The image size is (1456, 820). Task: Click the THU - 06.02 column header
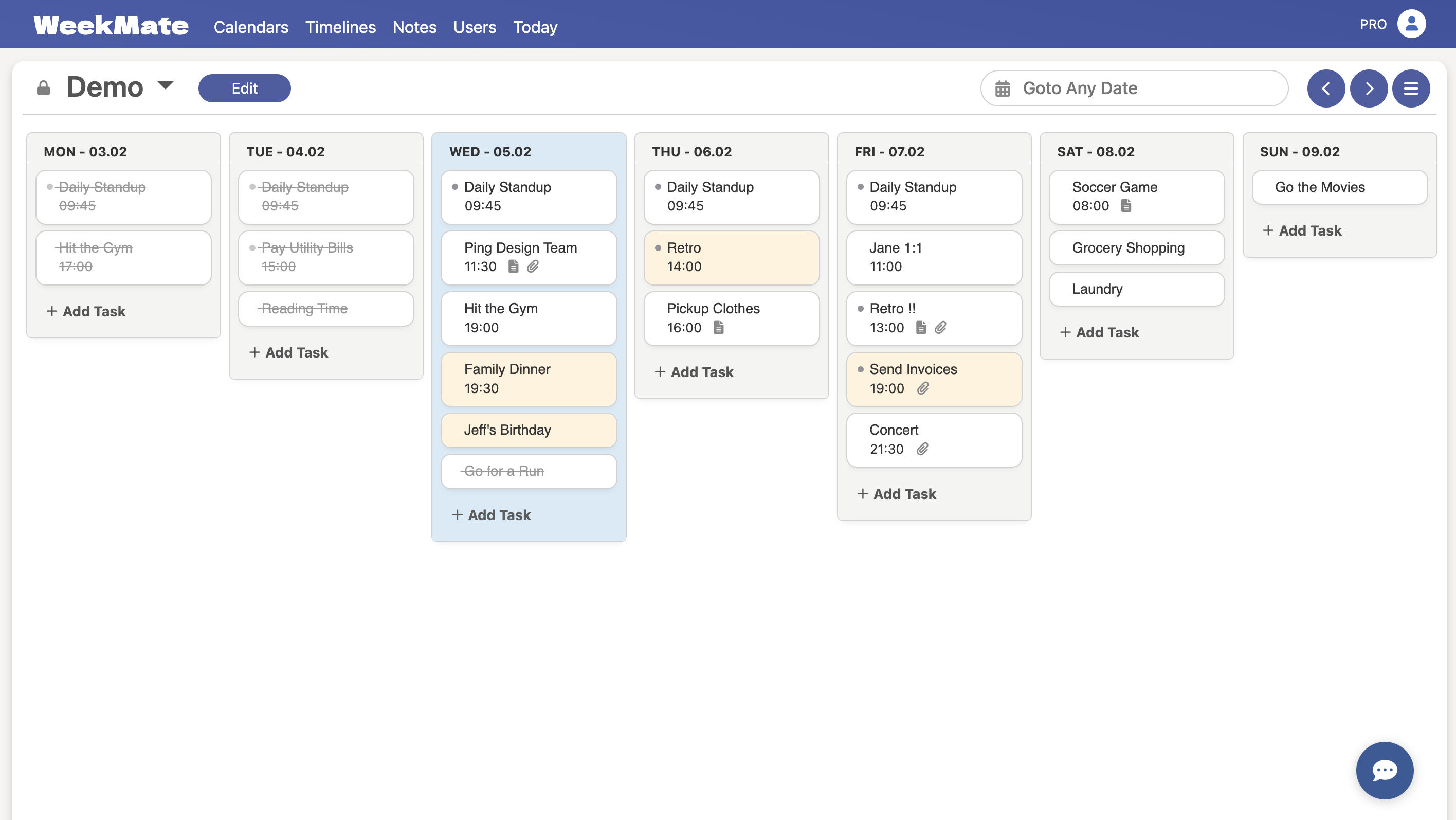coord(691,152)
